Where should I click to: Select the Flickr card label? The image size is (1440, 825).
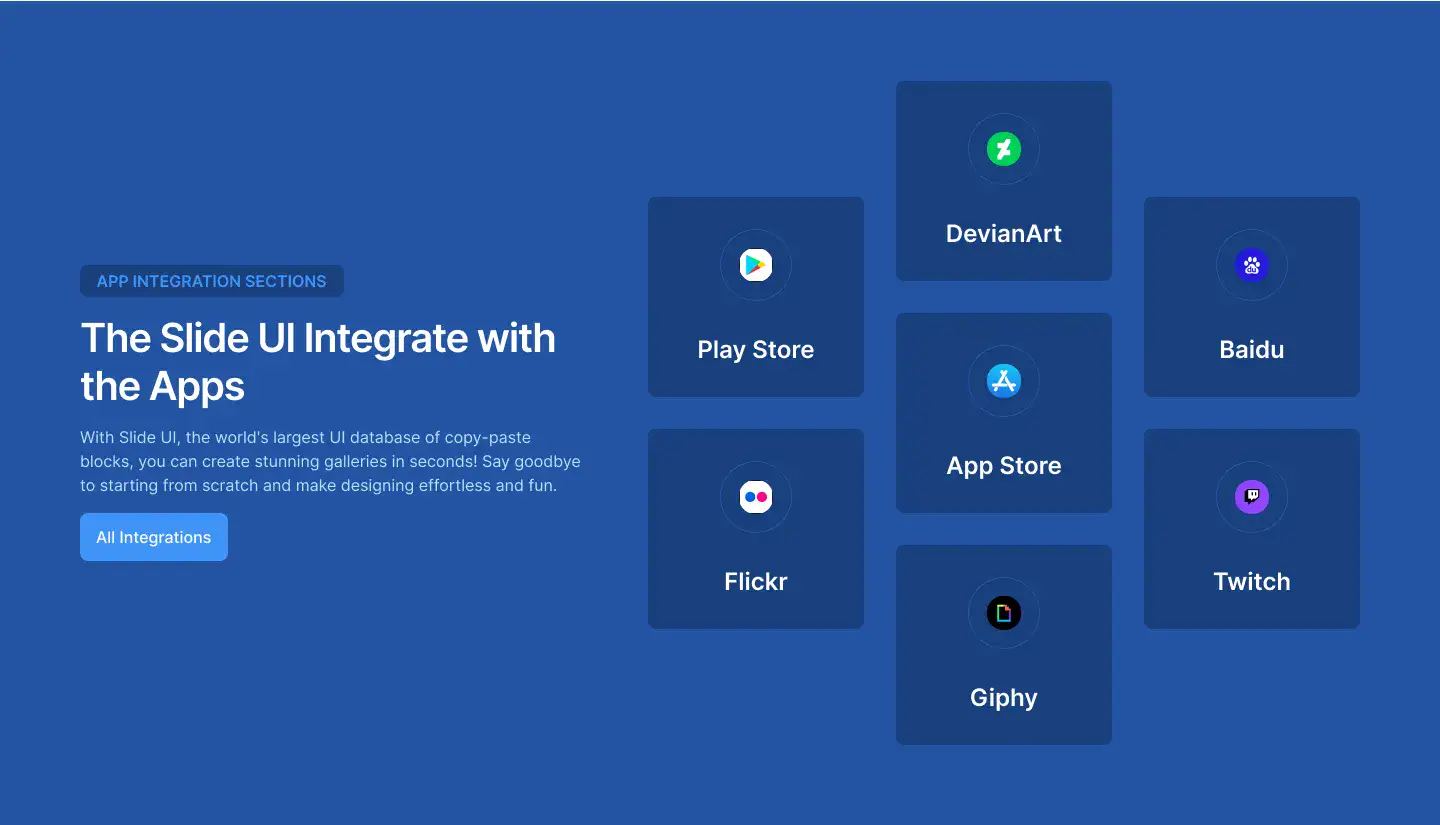click(756, 582)
